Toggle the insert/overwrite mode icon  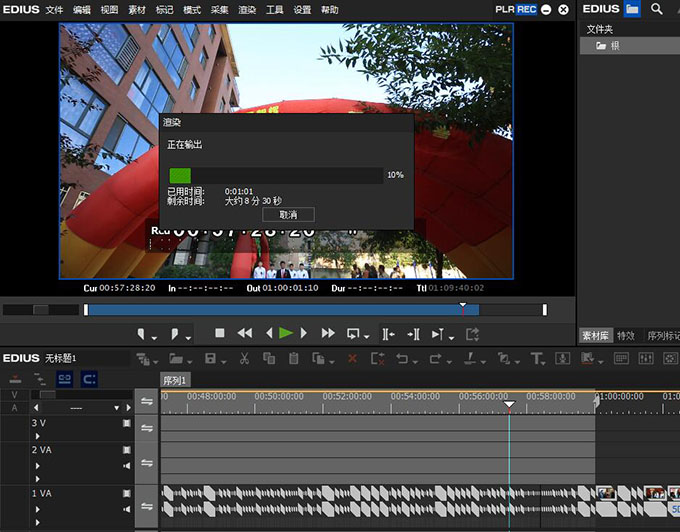15,380
